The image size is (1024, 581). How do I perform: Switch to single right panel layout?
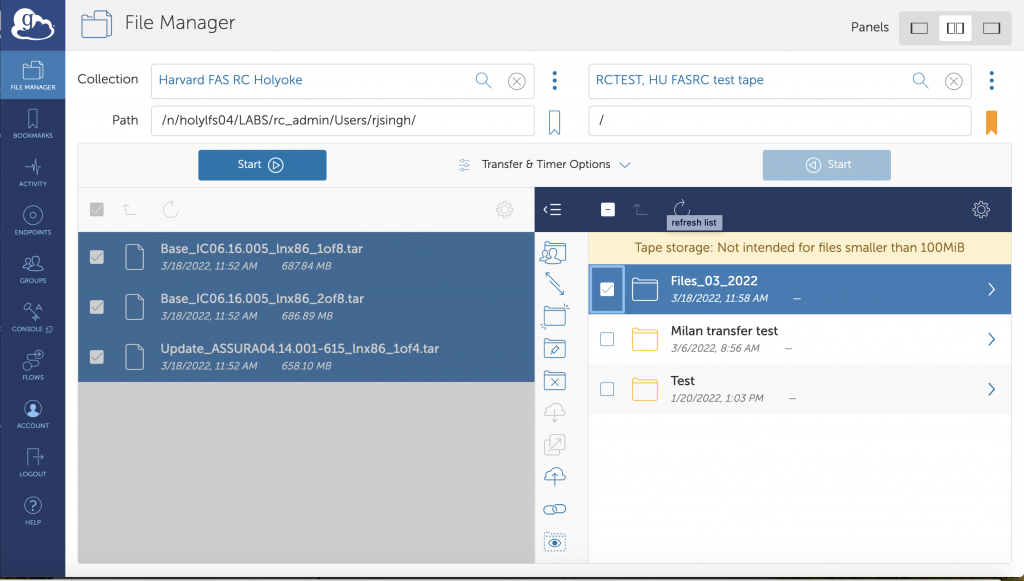click(991, 28)
